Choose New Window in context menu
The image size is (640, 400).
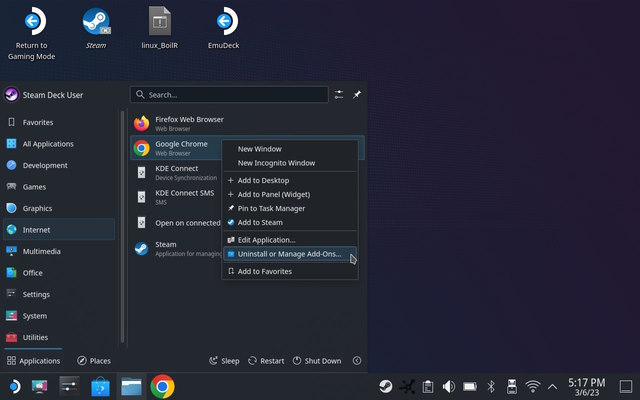[290, 149]
